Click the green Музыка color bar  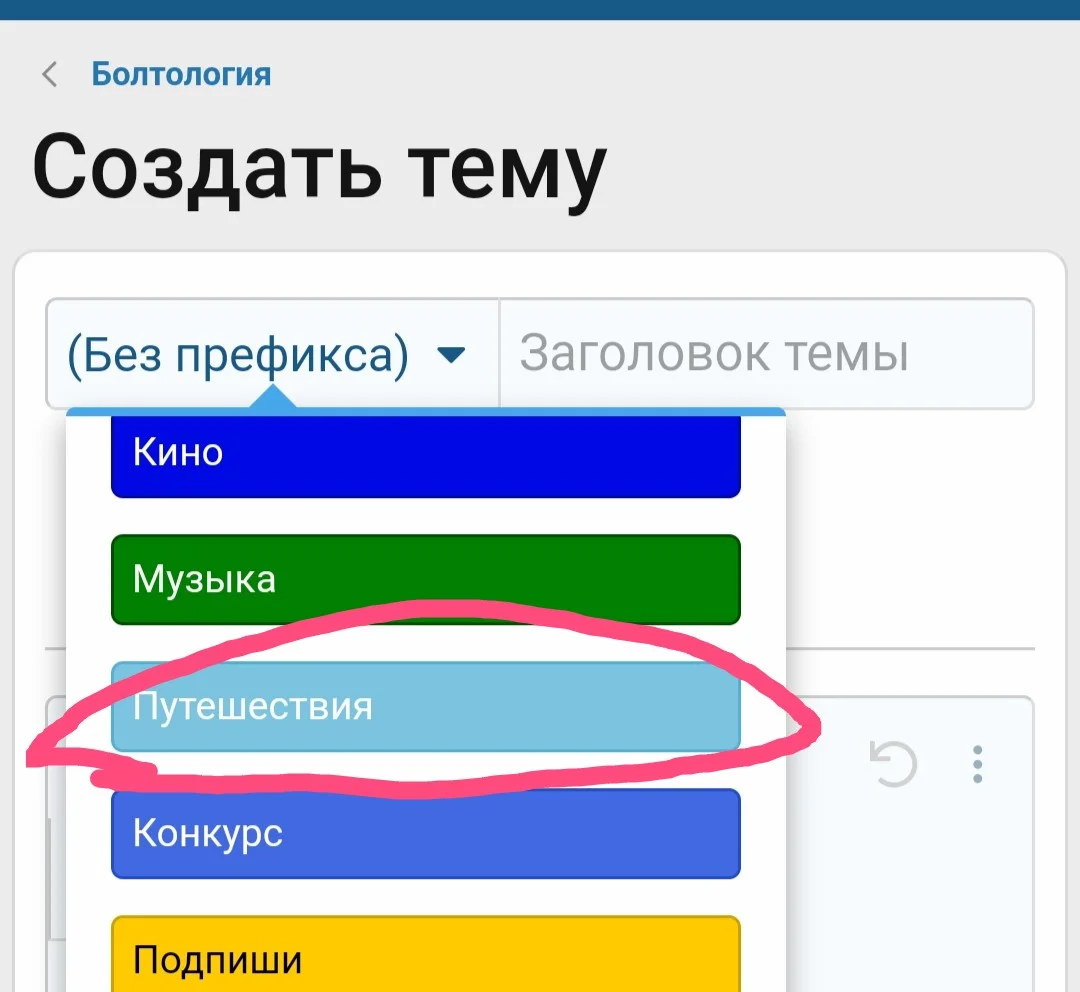point(425,580)
